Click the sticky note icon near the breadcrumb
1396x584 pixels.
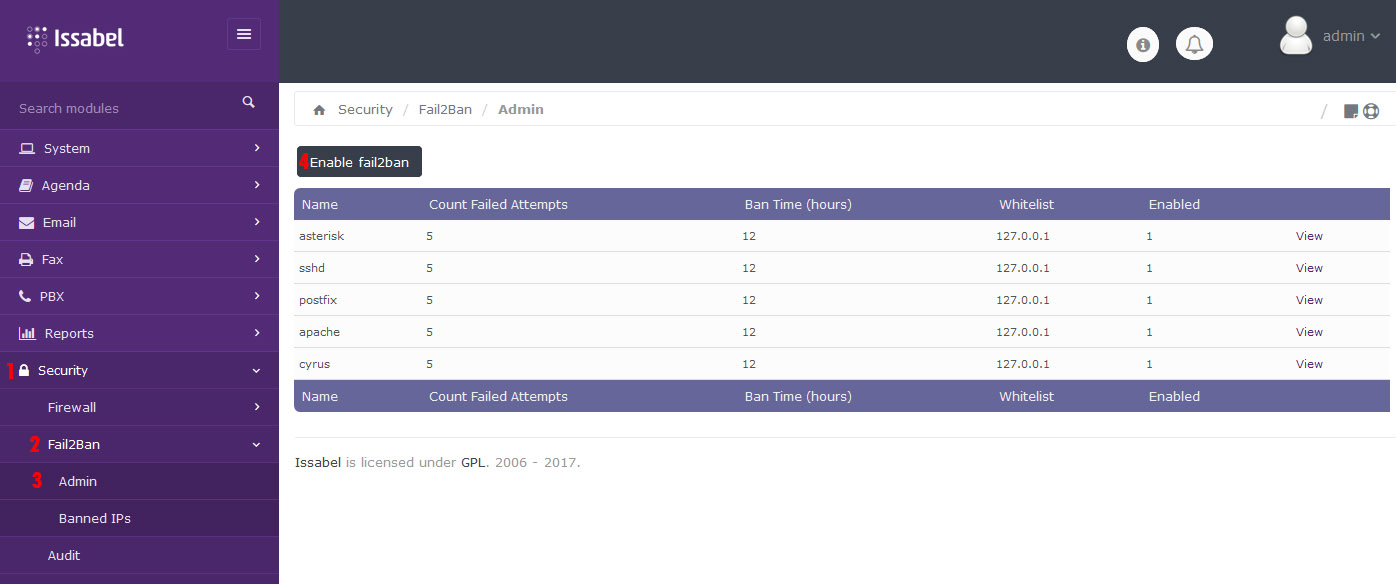(x=1351, y=111)
